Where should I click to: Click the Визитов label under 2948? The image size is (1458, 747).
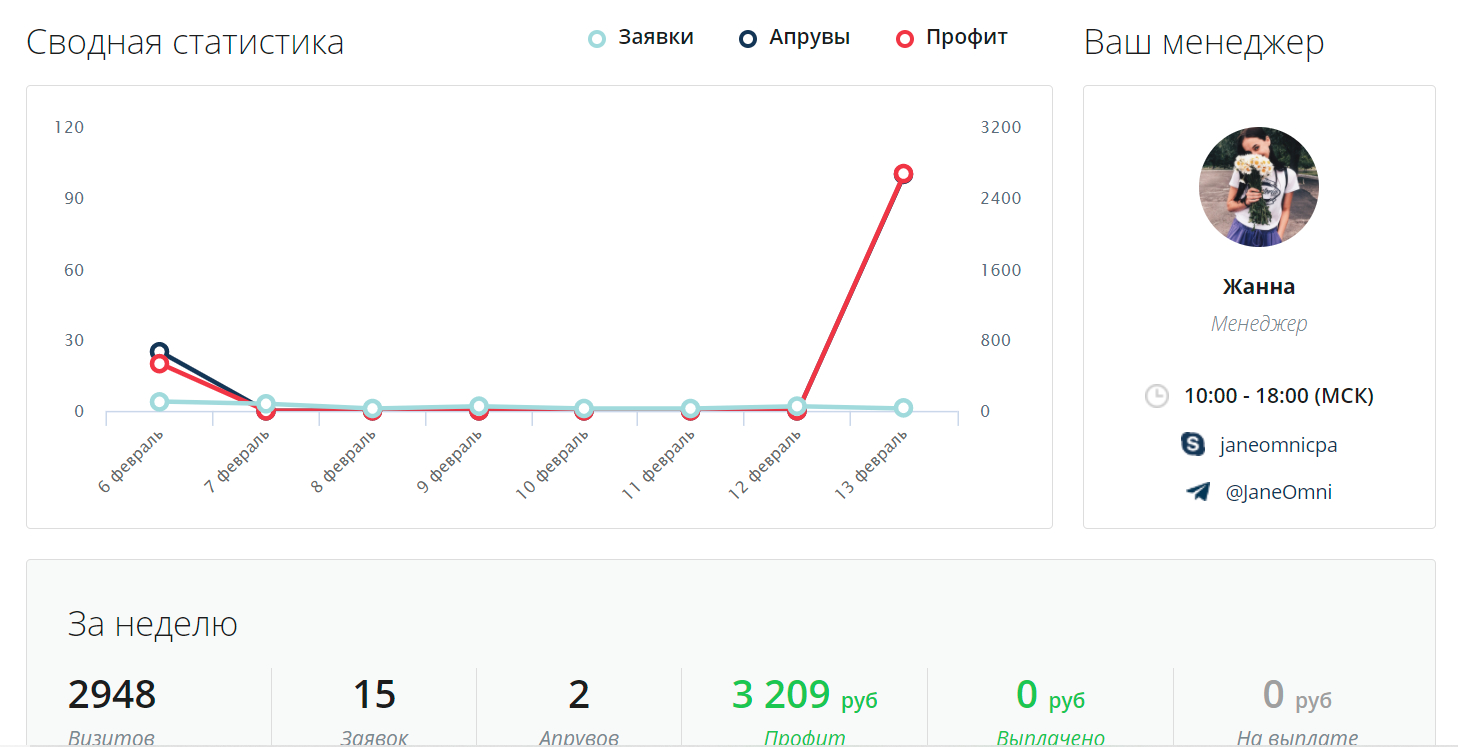pyautogui.click(x=112, y=738)
